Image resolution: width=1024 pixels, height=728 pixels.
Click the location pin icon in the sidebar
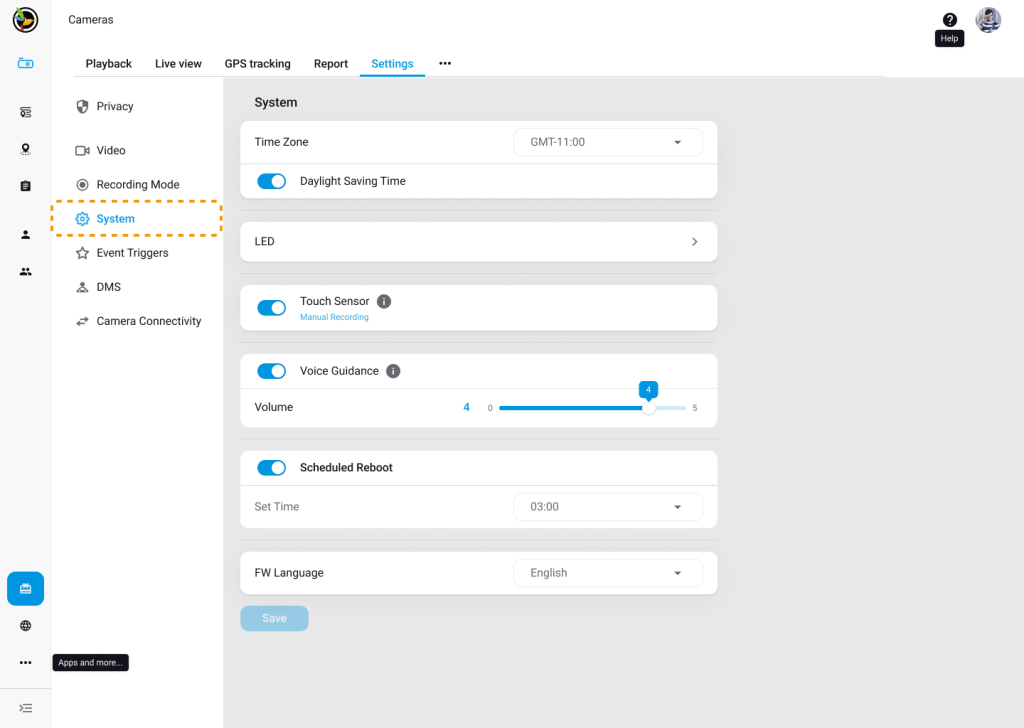point(25,148)
